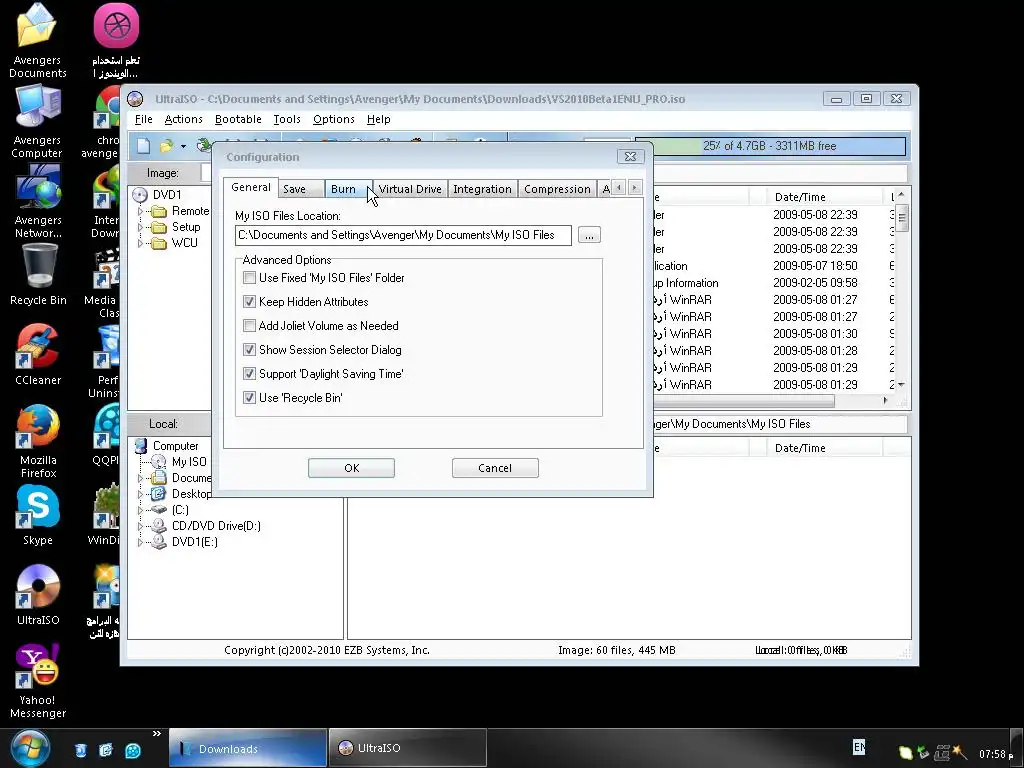Expand the Setup folder in Image tree
The image size is (1024, 768).
(140, 227)
